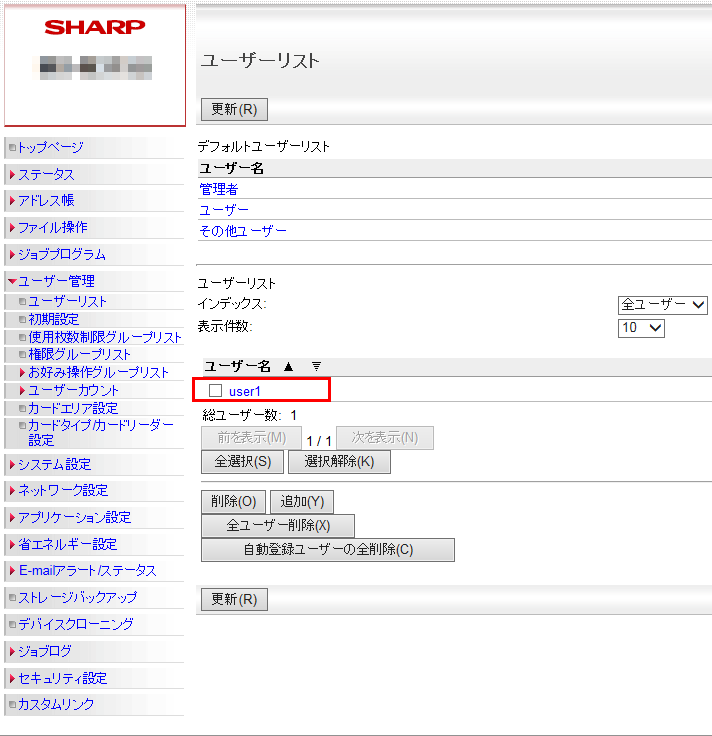712x736 pixels.
Task: Click the descending sort icon beside ユーザー名
Action: pyautogui.click(x=316, y=366)
